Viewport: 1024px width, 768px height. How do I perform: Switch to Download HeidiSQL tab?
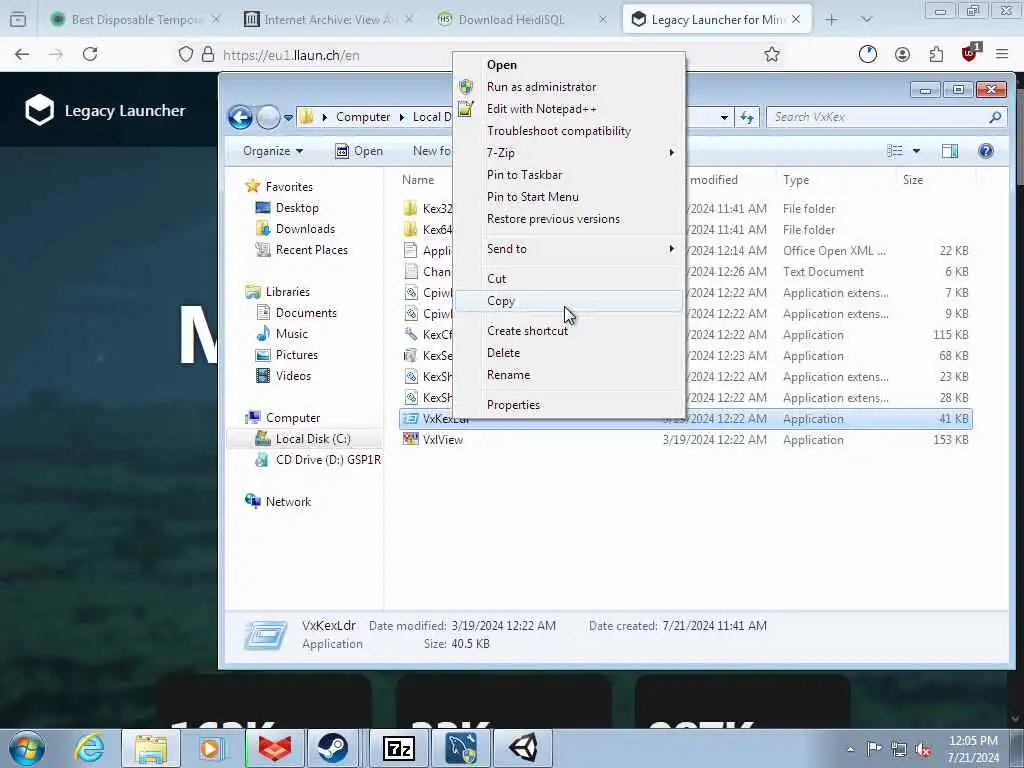tap(511, 20)
